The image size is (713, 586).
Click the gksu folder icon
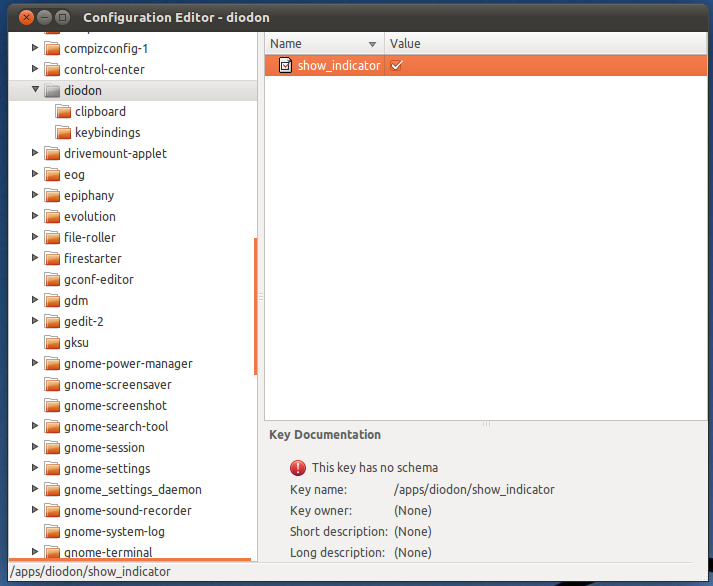coord(52,342)
